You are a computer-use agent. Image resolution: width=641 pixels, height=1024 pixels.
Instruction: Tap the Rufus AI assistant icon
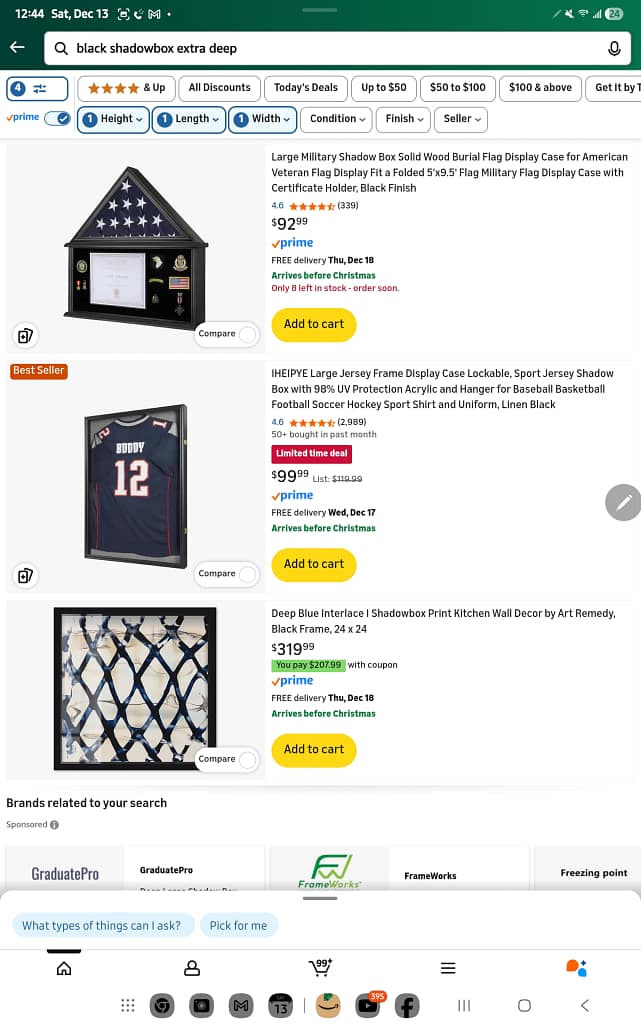point(576,967)
